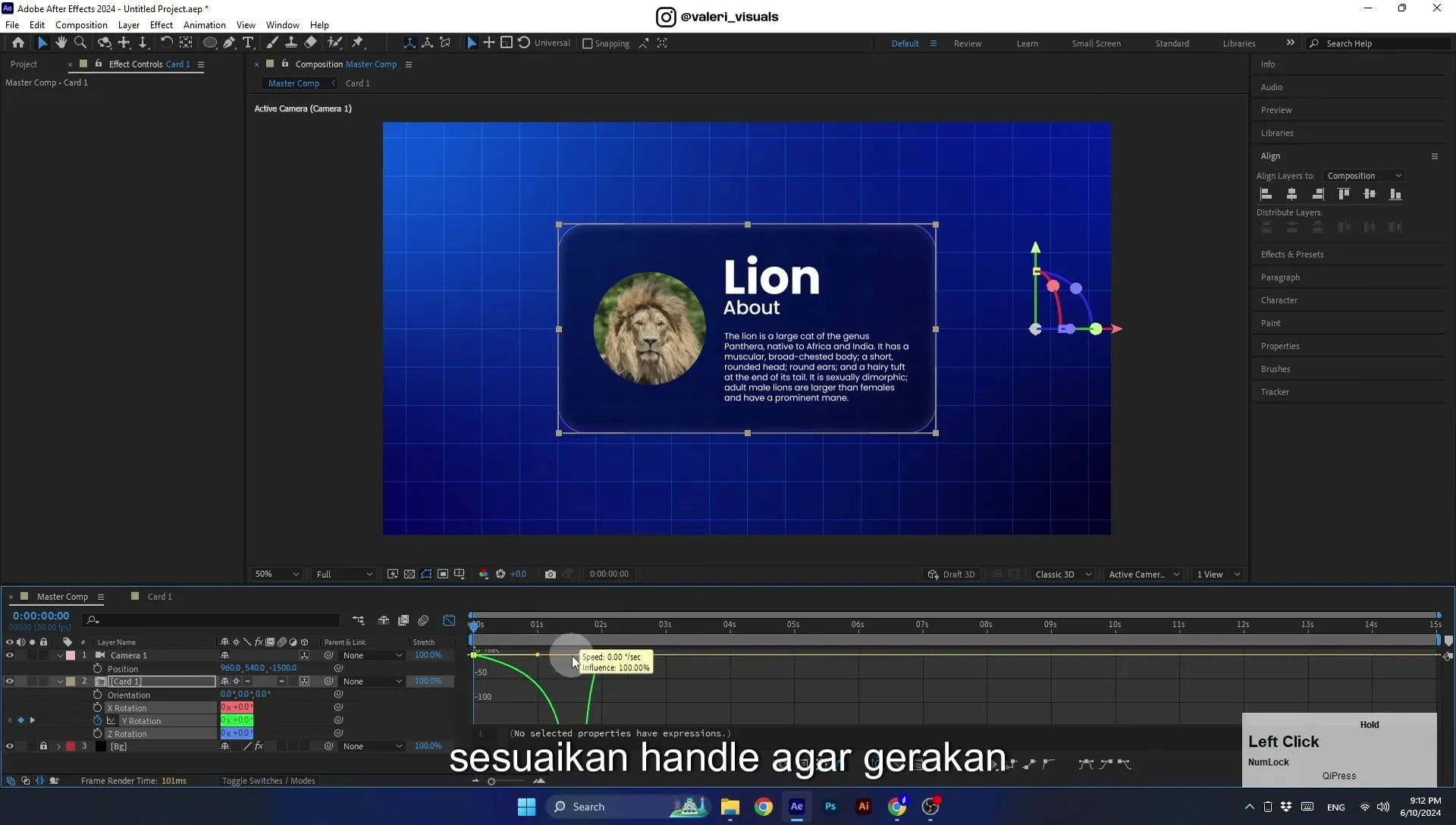Select the Eraser tool
This screenshot has height=825, width=1456.
(x=311, y=43)
